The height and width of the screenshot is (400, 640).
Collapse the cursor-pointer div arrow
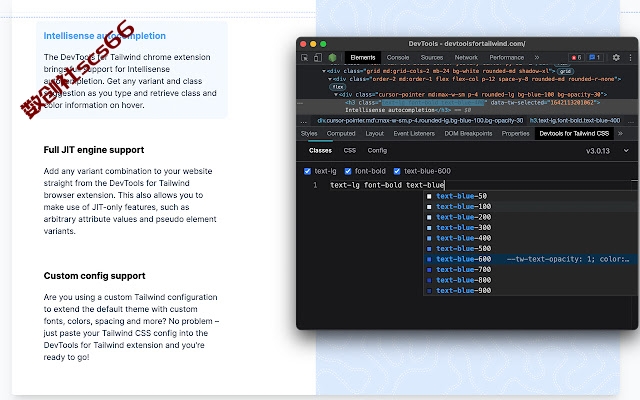coord(336,95)
